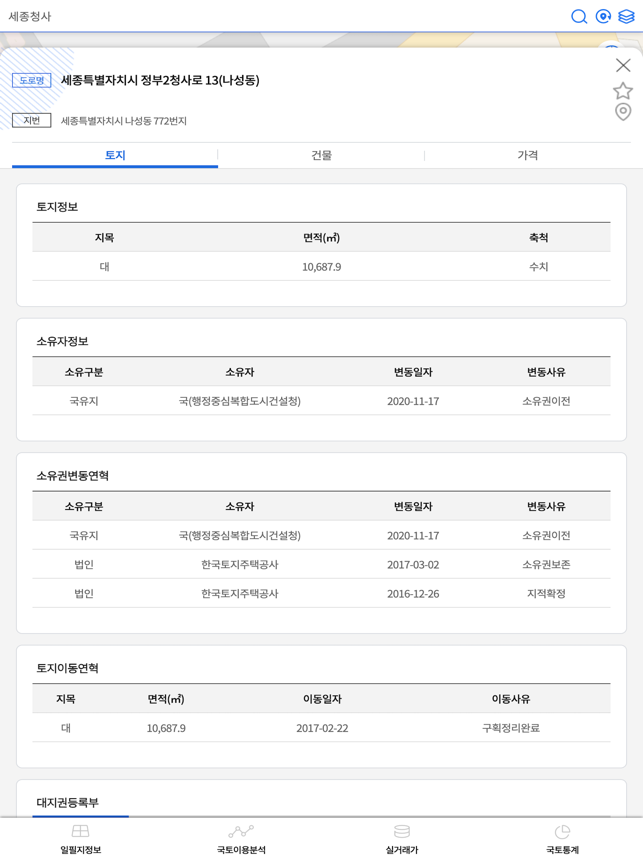This screenshot has width=643, height=858.
Task: Click the 대지권등록부 section heading
Action: coord(67,803)
